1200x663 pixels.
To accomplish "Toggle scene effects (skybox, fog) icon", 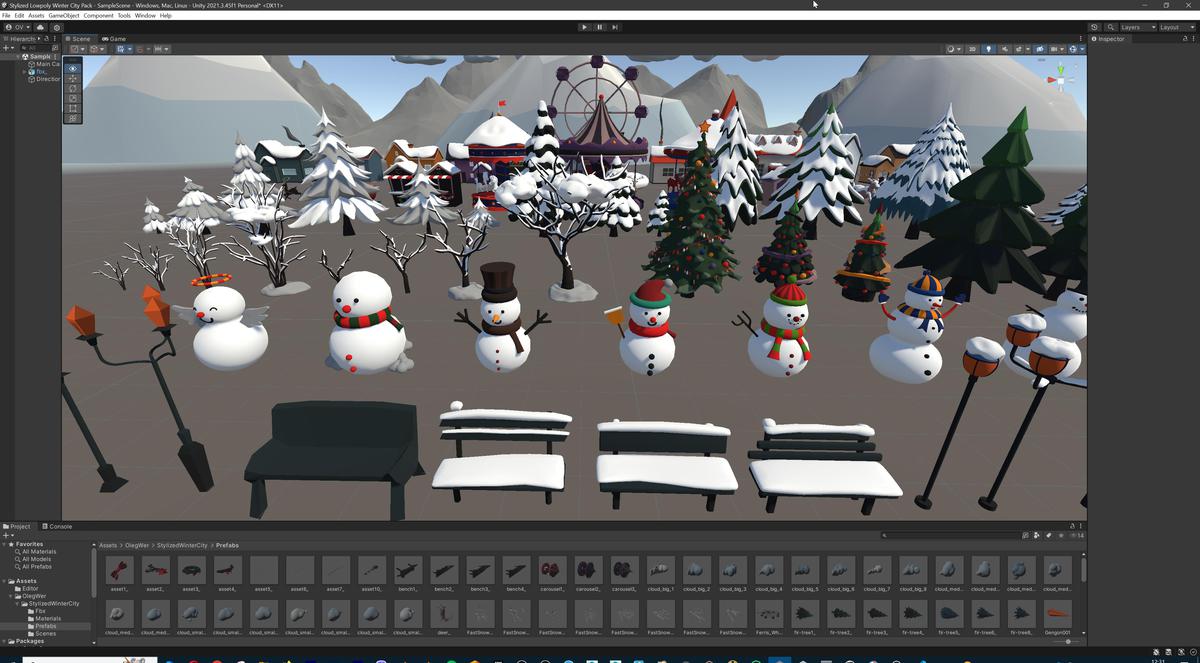I will tap(1019, 49).
